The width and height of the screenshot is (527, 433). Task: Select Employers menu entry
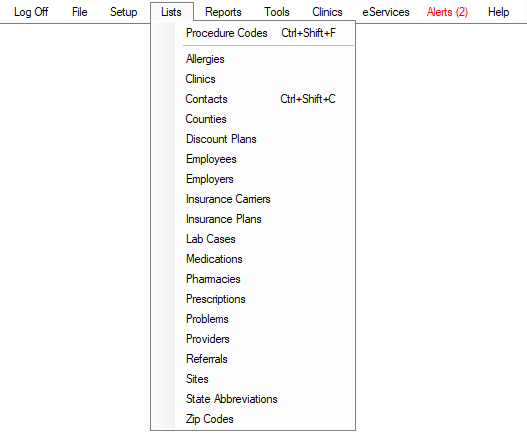[253, 179]
